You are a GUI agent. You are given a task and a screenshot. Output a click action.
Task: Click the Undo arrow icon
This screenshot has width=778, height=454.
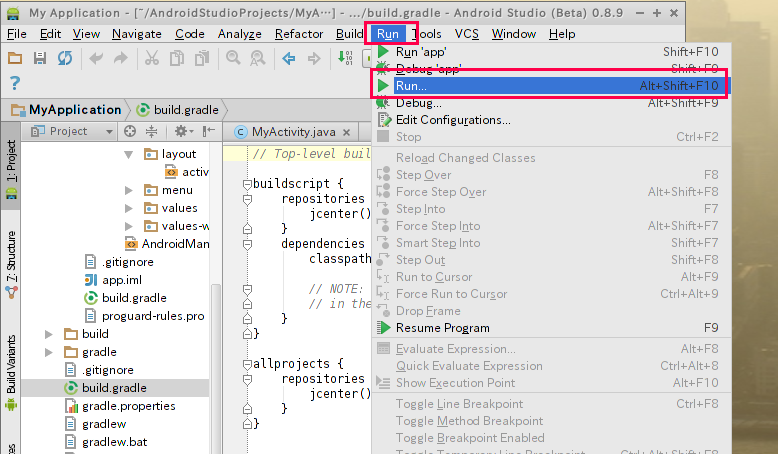96,58
